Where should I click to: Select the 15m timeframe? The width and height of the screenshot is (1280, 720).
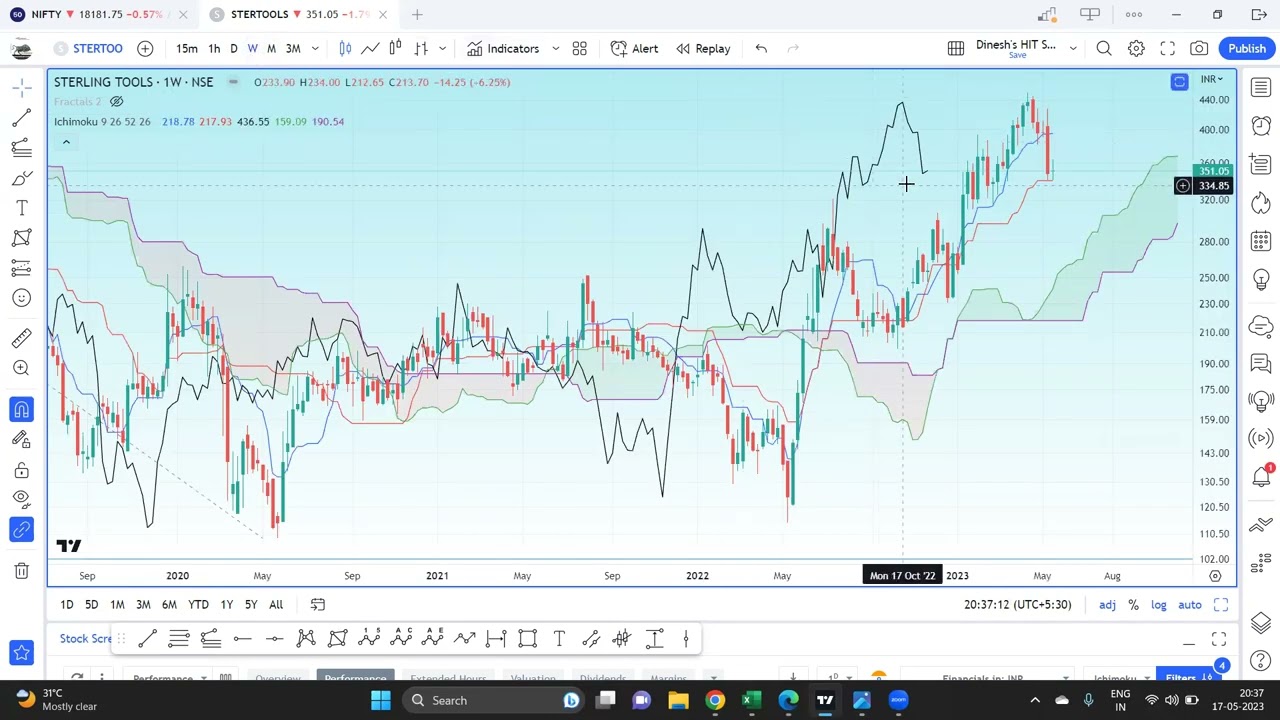click(187, 48)
